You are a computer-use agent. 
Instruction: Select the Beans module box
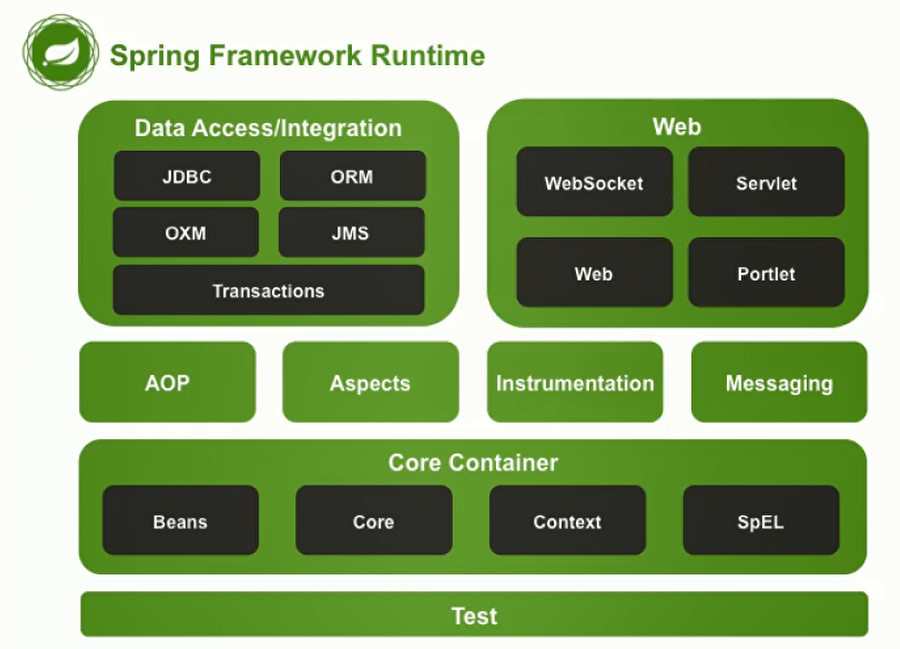(181, 520)
